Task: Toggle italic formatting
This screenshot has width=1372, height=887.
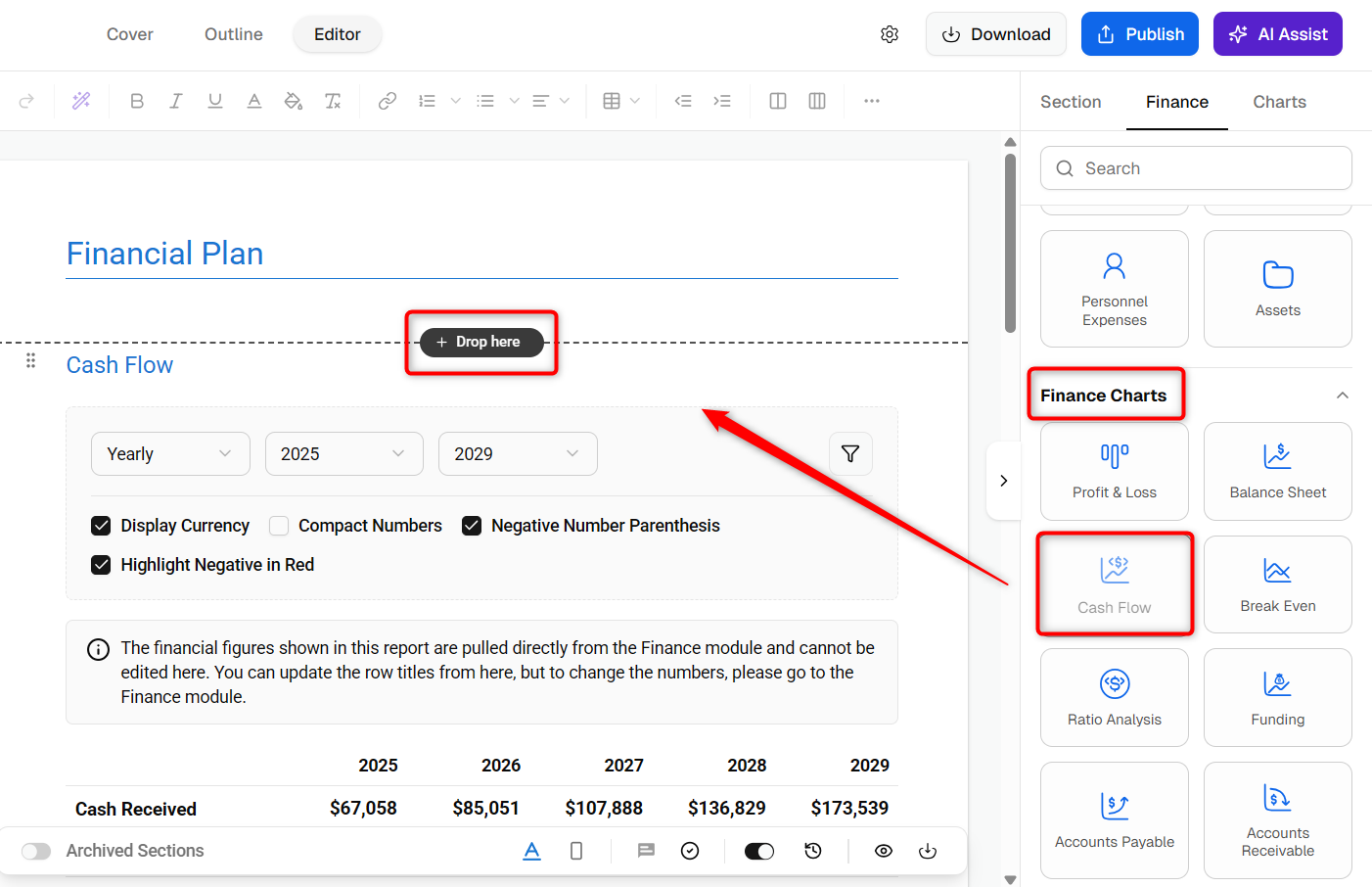Action: click(176, 101)
